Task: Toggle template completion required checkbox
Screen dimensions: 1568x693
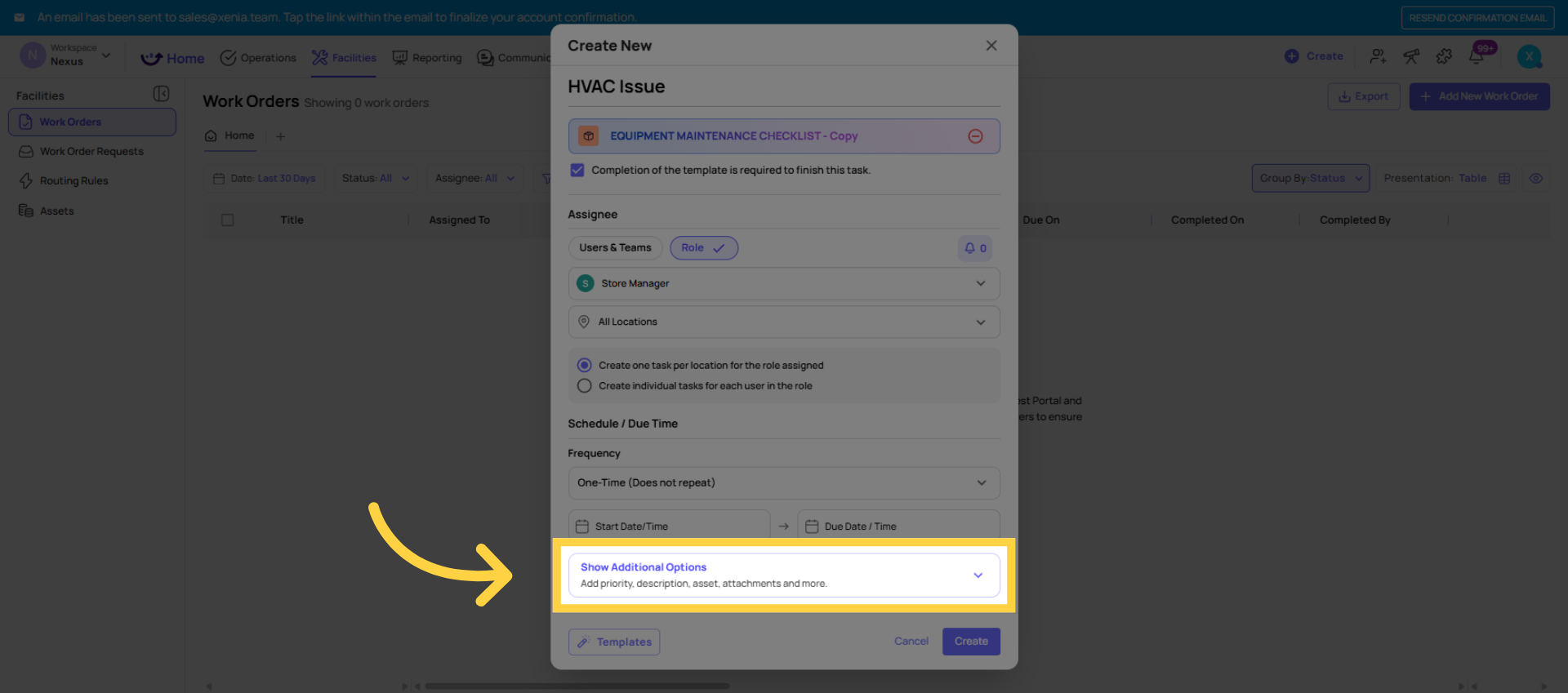Action: [577, 170]
